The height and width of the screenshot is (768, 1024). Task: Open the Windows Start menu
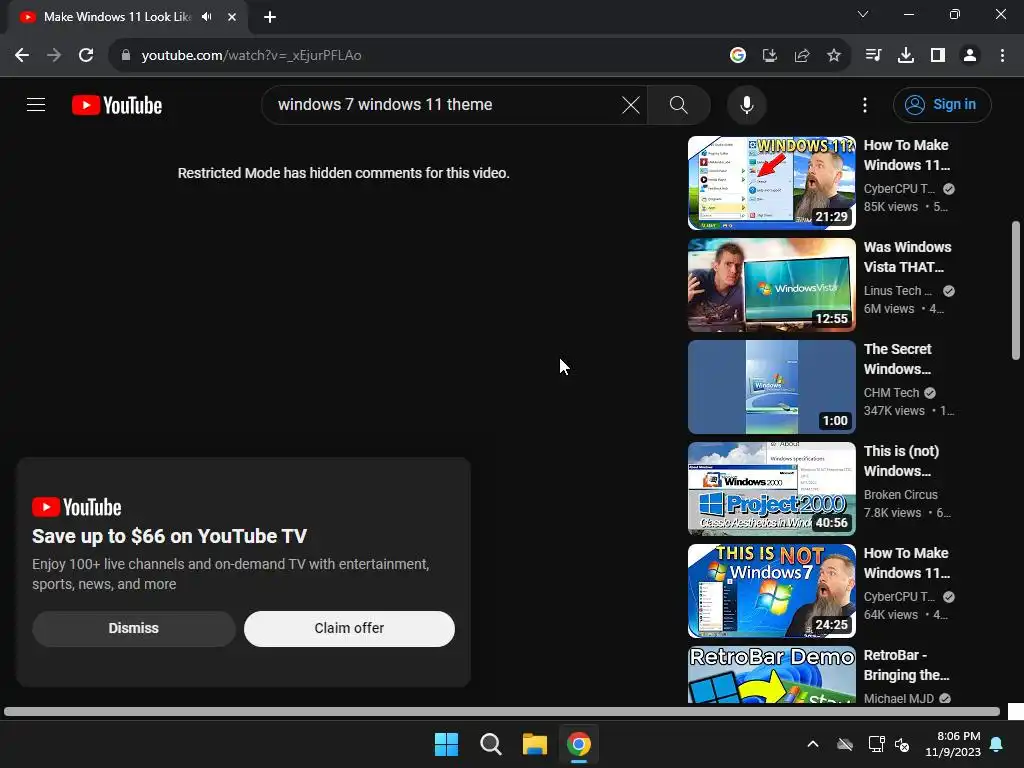(x=447, y=744)
